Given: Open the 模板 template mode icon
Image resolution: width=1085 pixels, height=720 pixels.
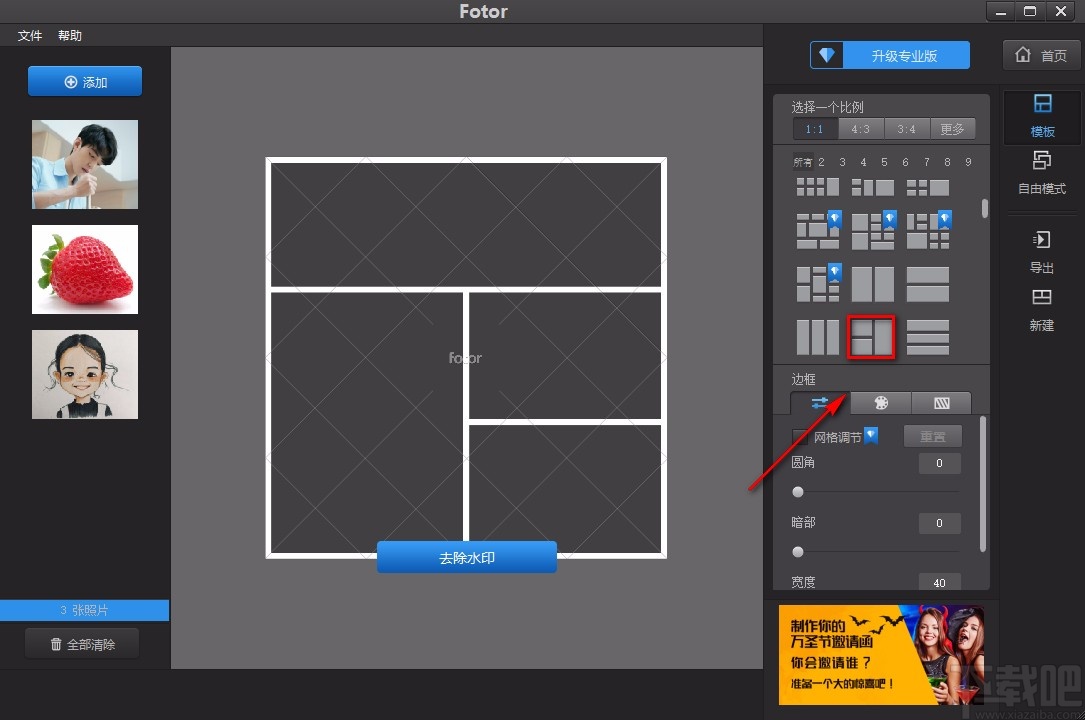Looking at the screenshot, I should (1042, 116).
